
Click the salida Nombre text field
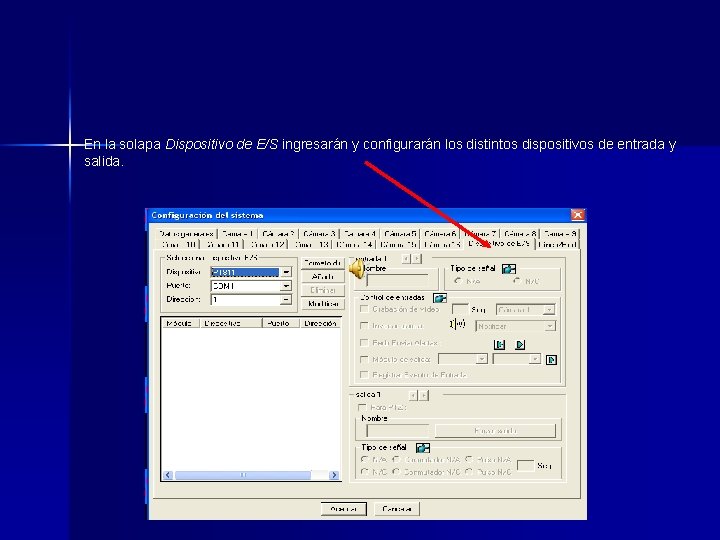pyautogui.click(x=398, y=431)
